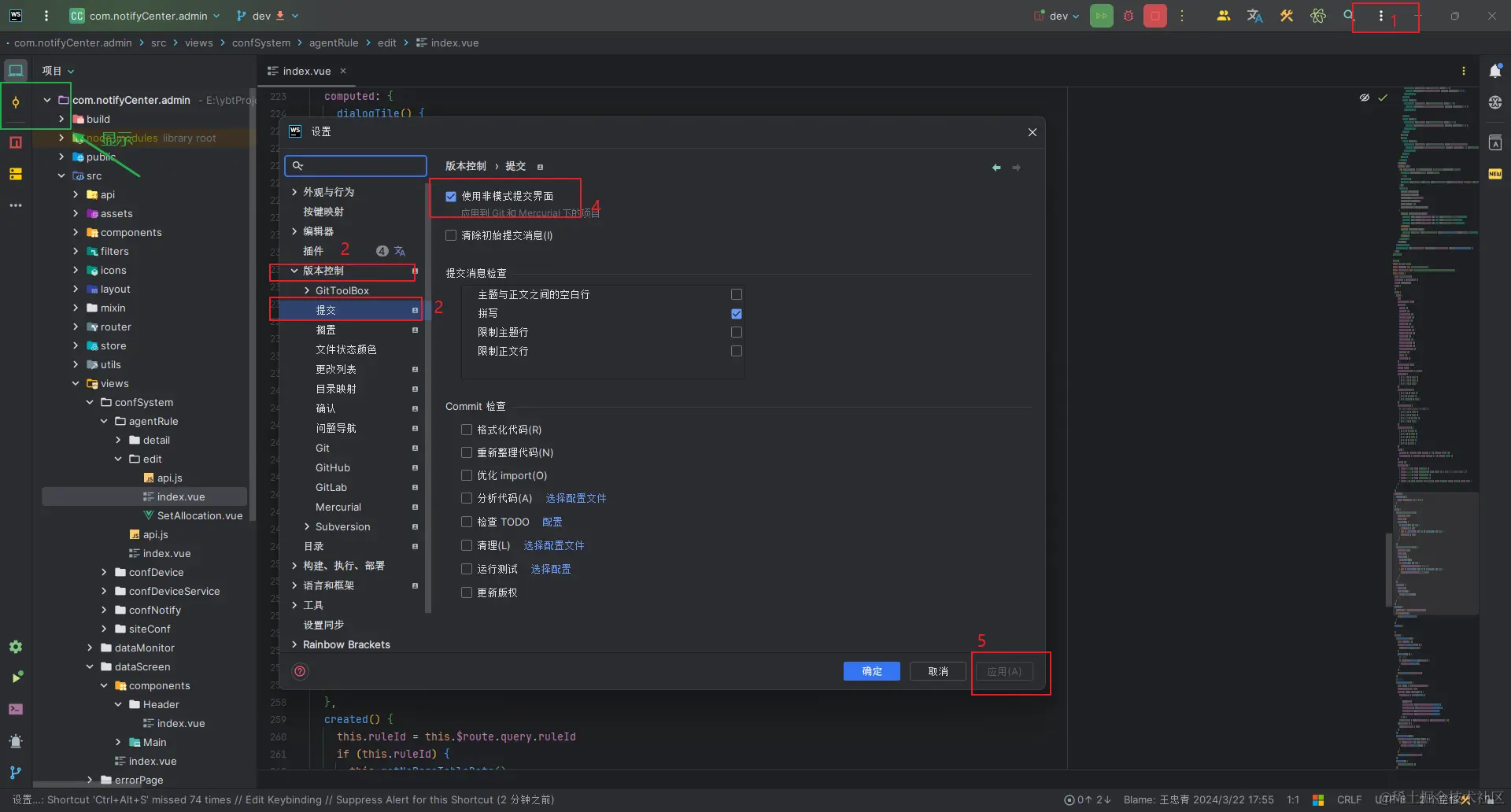Click the 取消 button
1511x812 pixels.
(938, 671)
